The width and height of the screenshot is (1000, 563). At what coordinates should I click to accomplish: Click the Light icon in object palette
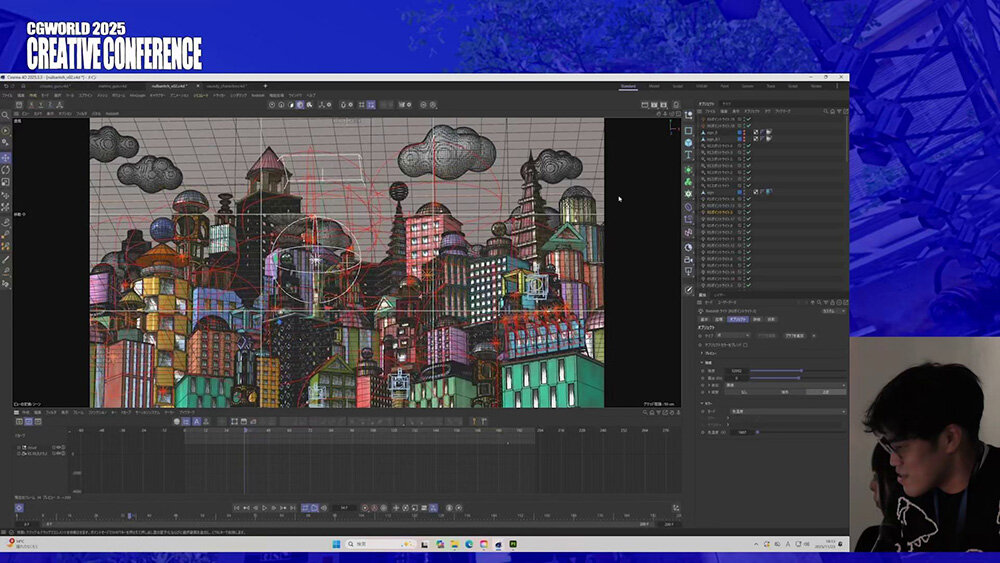(x=689, y=272)
